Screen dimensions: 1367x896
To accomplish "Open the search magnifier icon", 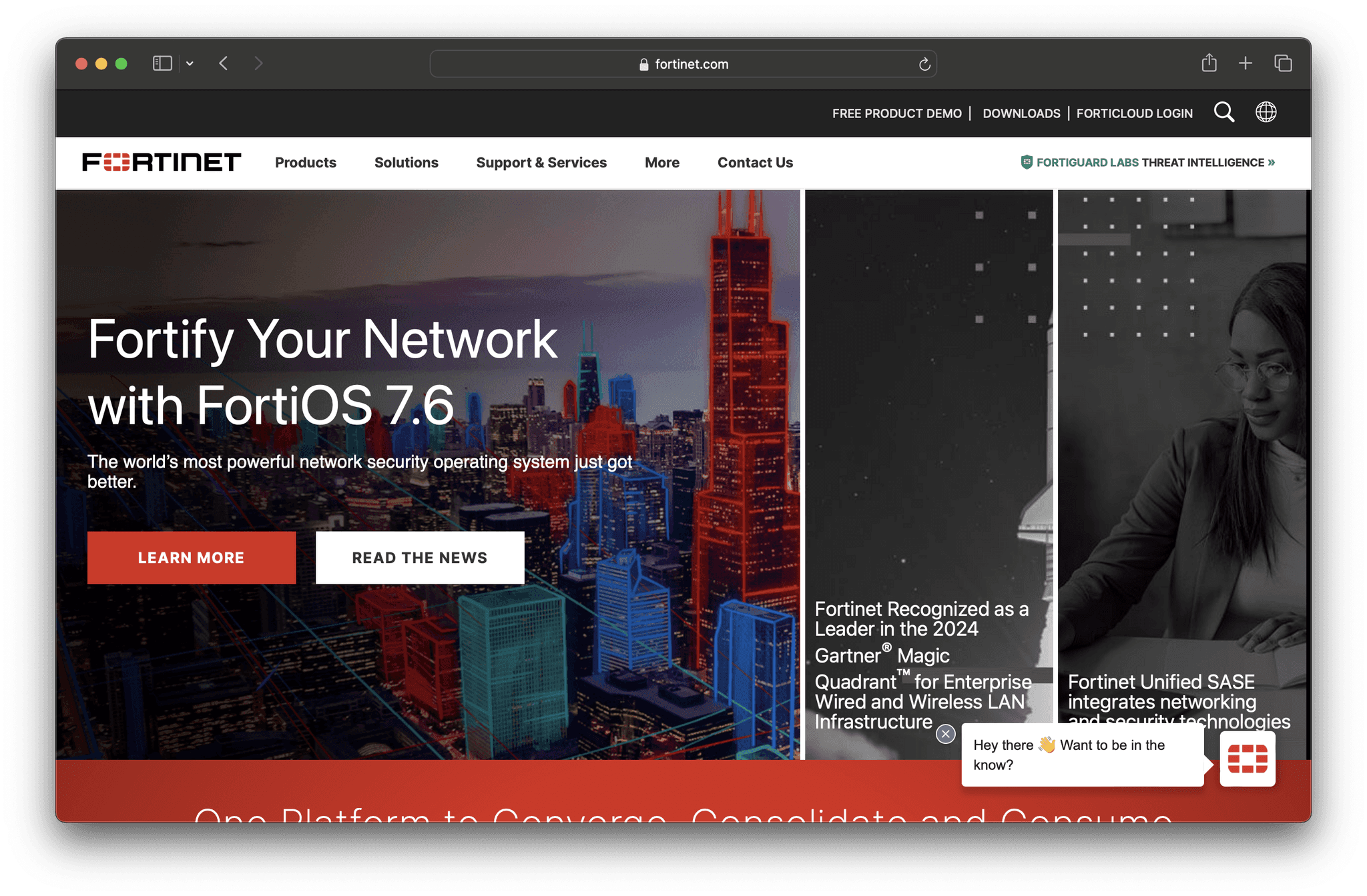I will tap(1223, 112).
